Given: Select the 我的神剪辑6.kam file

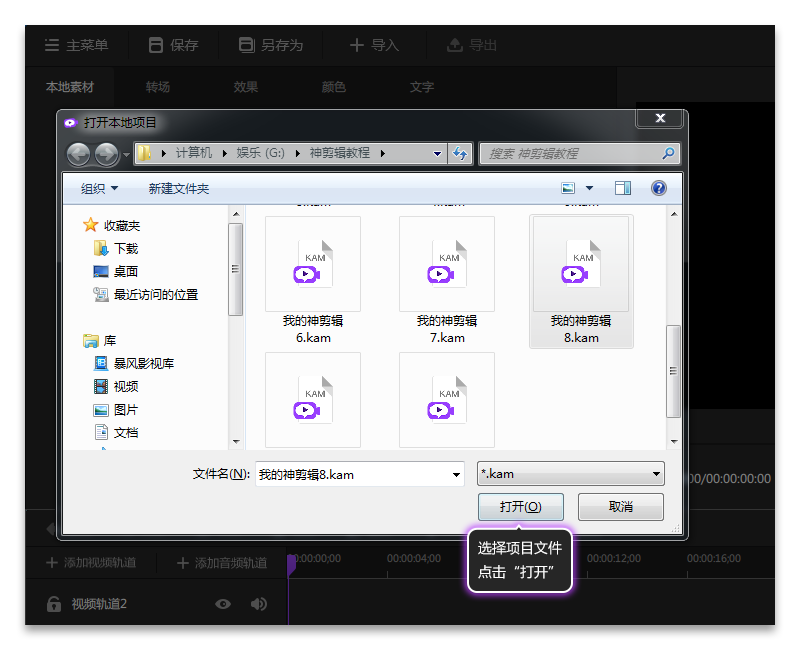Looking at the screenshot, I should click(x=313, y=281).
